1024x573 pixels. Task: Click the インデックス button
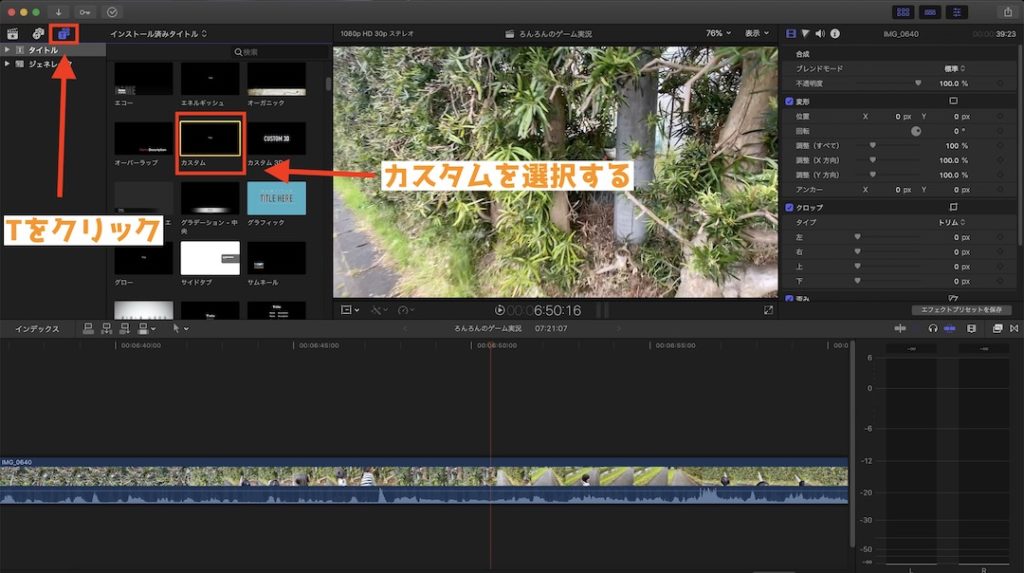tap(37, 329)
